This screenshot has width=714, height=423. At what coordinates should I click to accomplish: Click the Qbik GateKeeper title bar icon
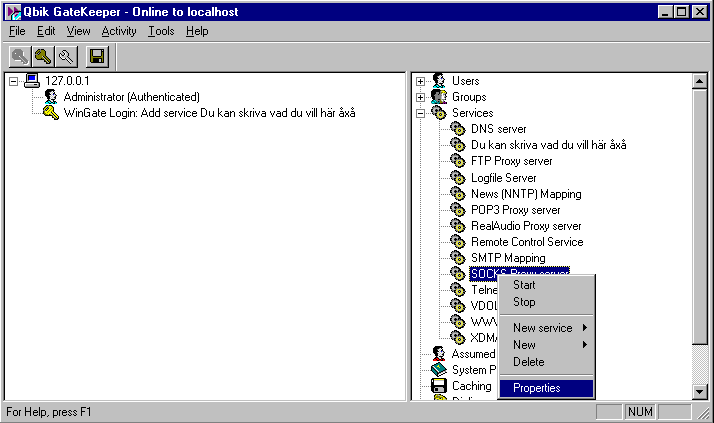coord(14,12)
